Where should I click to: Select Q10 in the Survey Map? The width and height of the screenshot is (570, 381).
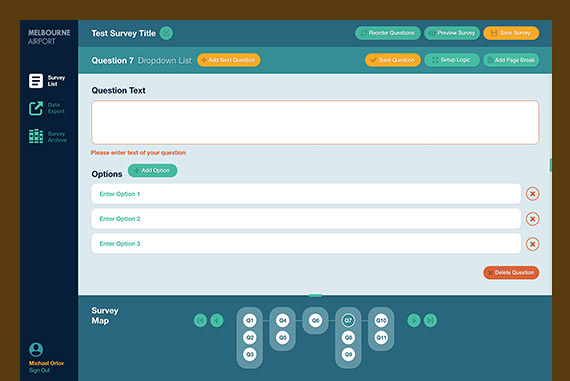[x=381, y=320]
